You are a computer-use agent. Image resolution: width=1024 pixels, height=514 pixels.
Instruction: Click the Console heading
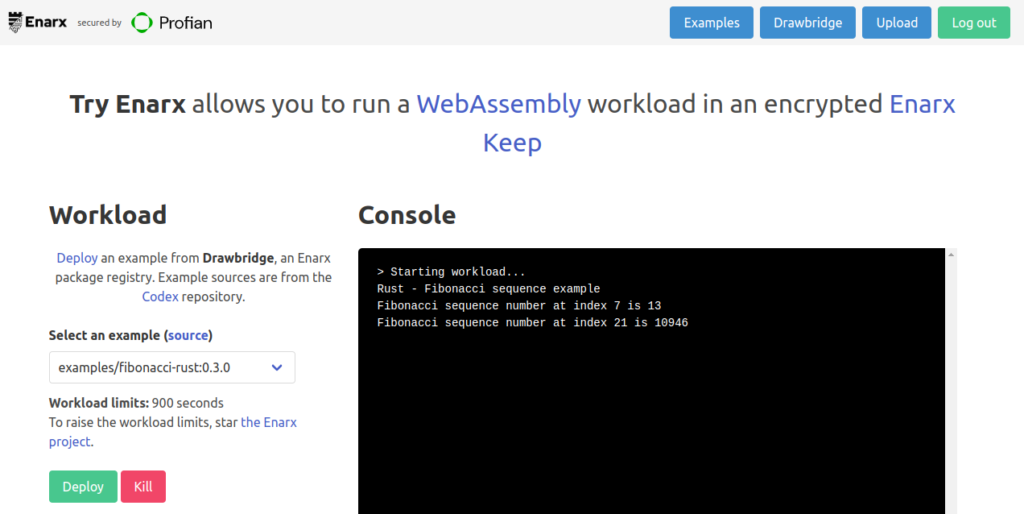(x=406, y=214)
